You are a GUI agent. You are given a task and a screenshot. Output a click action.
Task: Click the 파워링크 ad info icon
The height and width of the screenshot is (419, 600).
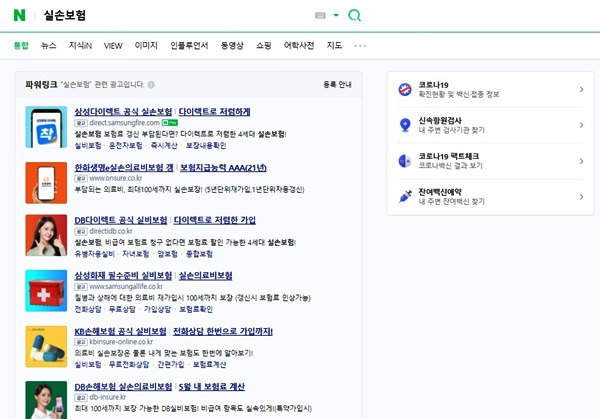click(151, 85)
